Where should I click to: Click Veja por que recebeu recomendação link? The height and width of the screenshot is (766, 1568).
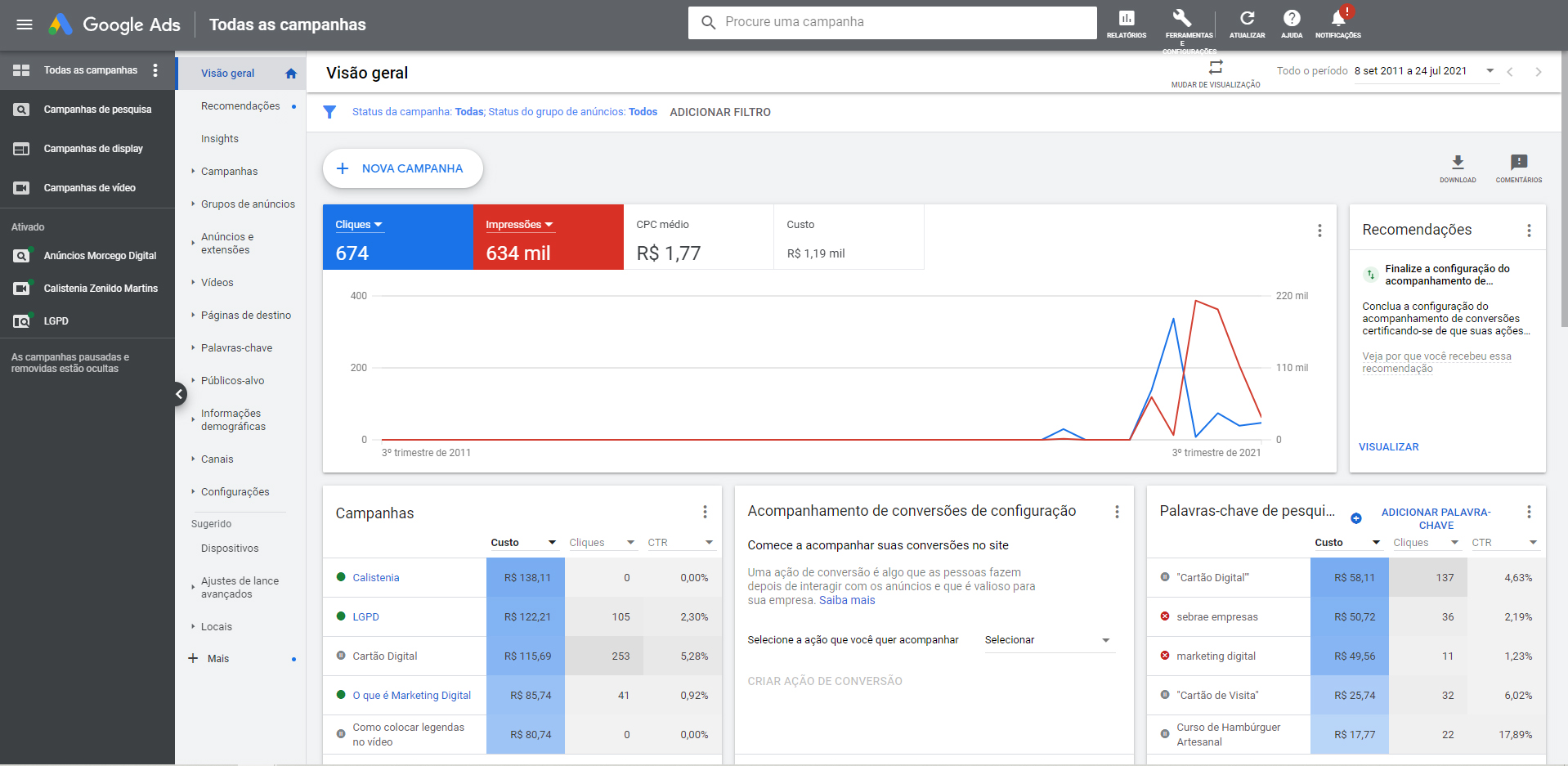[x=1436, y=362]
